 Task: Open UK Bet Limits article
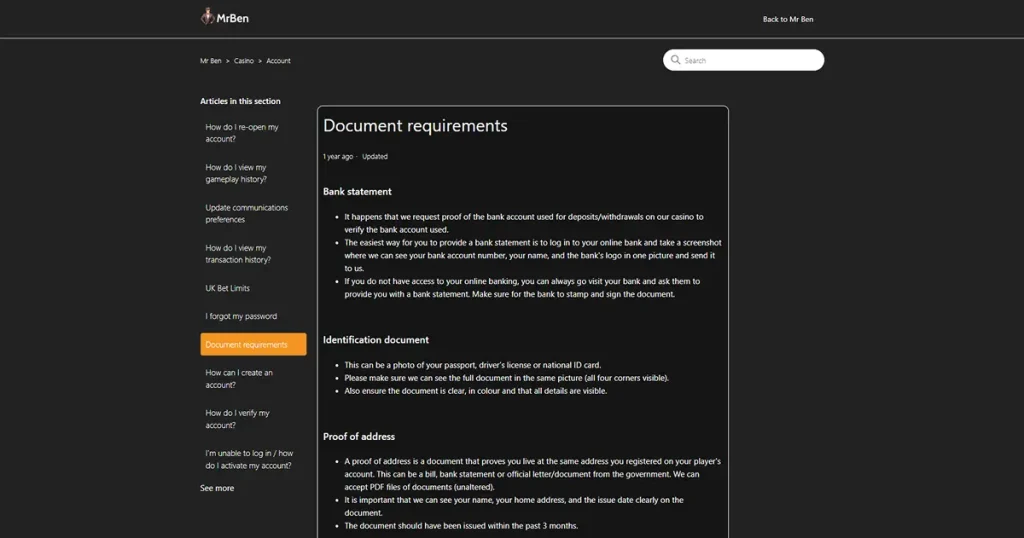tap(227, 288)
